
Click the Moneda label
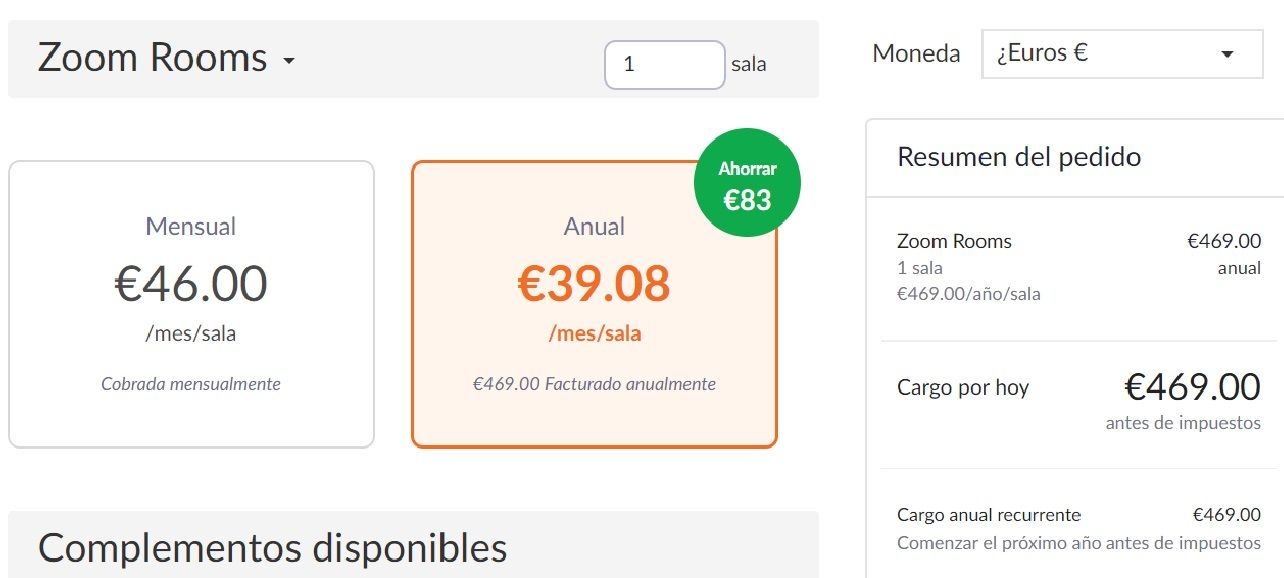(916, 54)
